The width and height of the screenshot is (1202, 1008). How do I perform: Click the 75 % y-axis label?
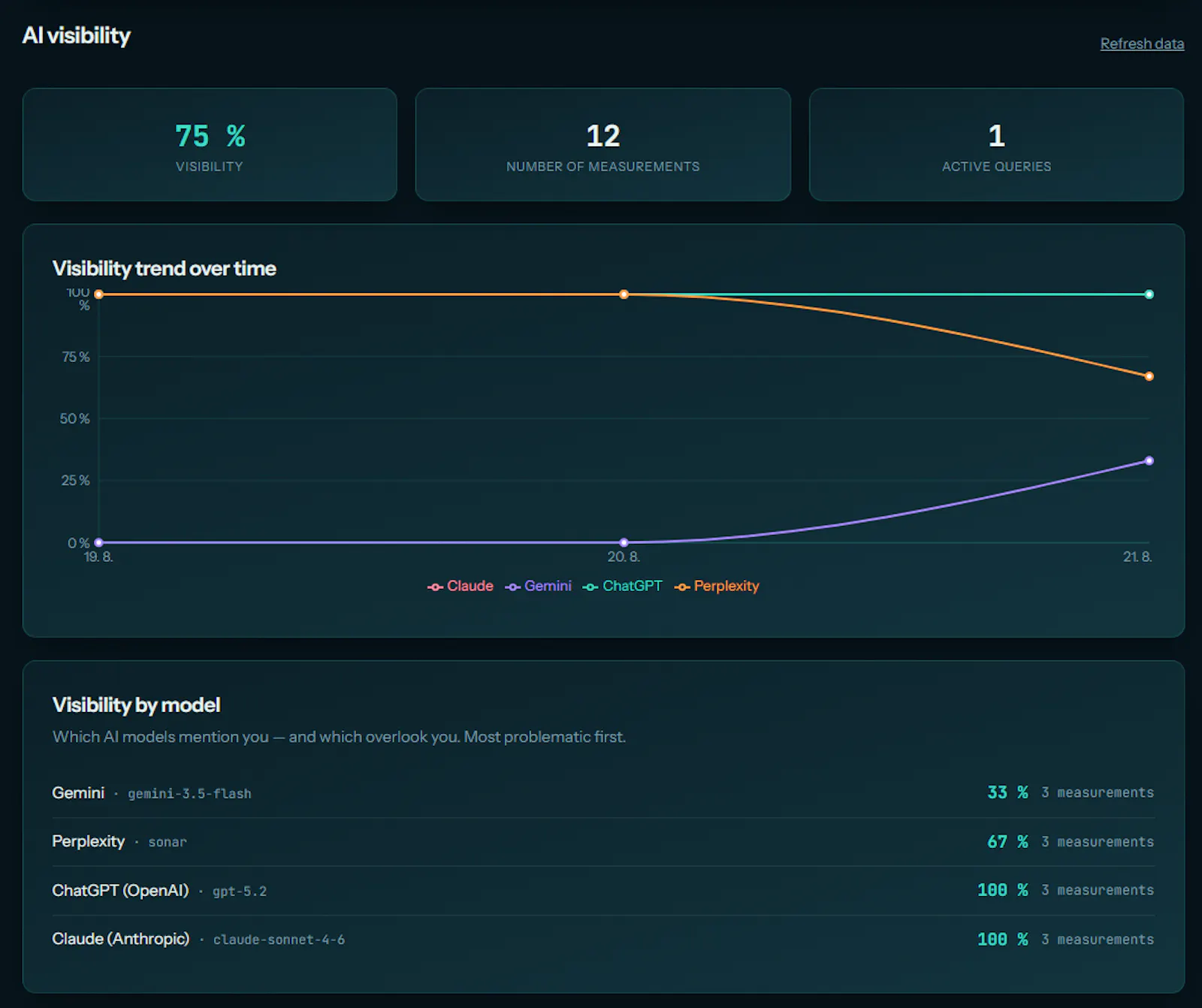(x=76, y=357)
